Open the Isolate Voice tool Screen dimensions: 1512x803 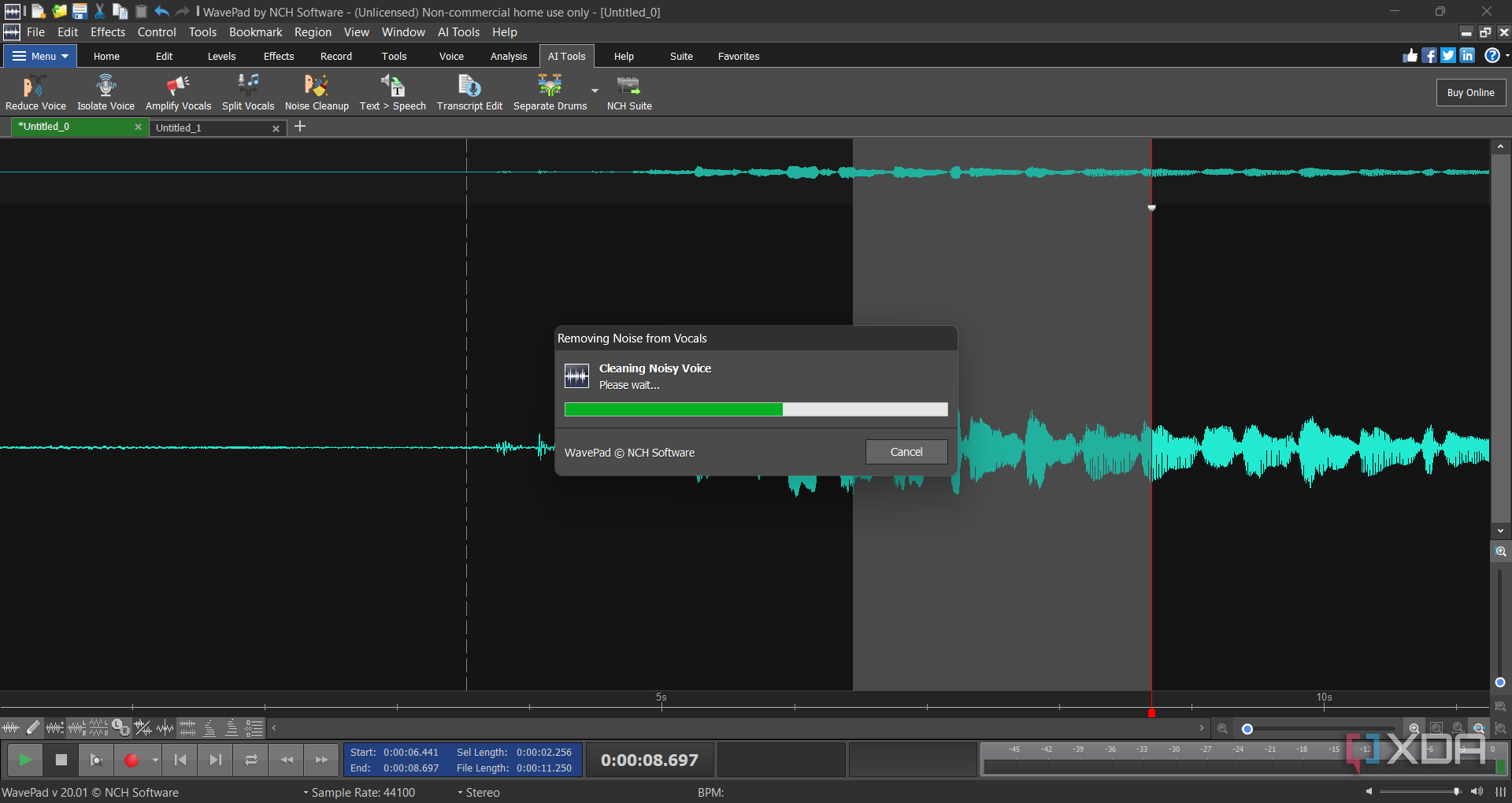pos(106,93)
